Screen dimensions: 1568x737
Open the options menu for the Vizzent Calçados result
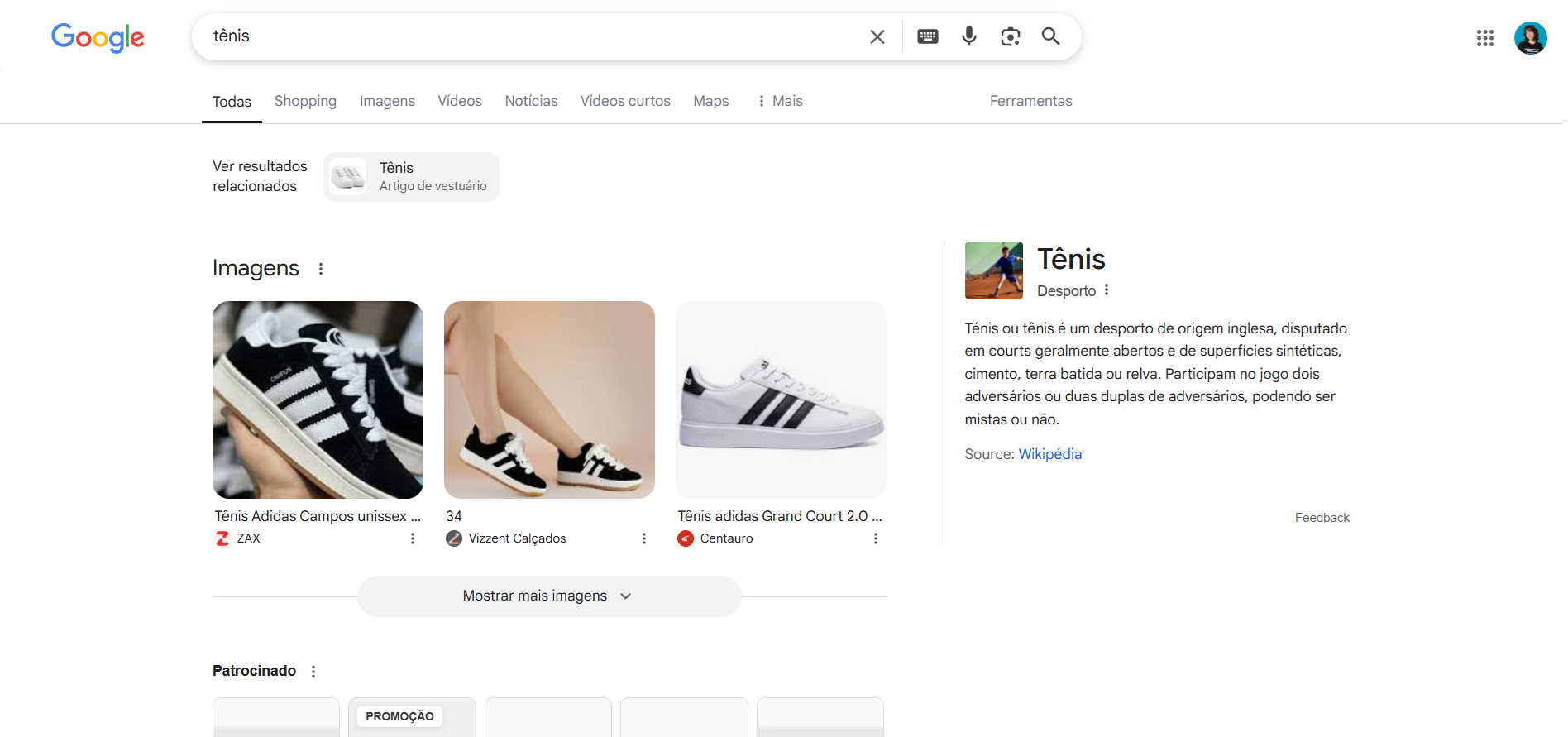[644, 538]
